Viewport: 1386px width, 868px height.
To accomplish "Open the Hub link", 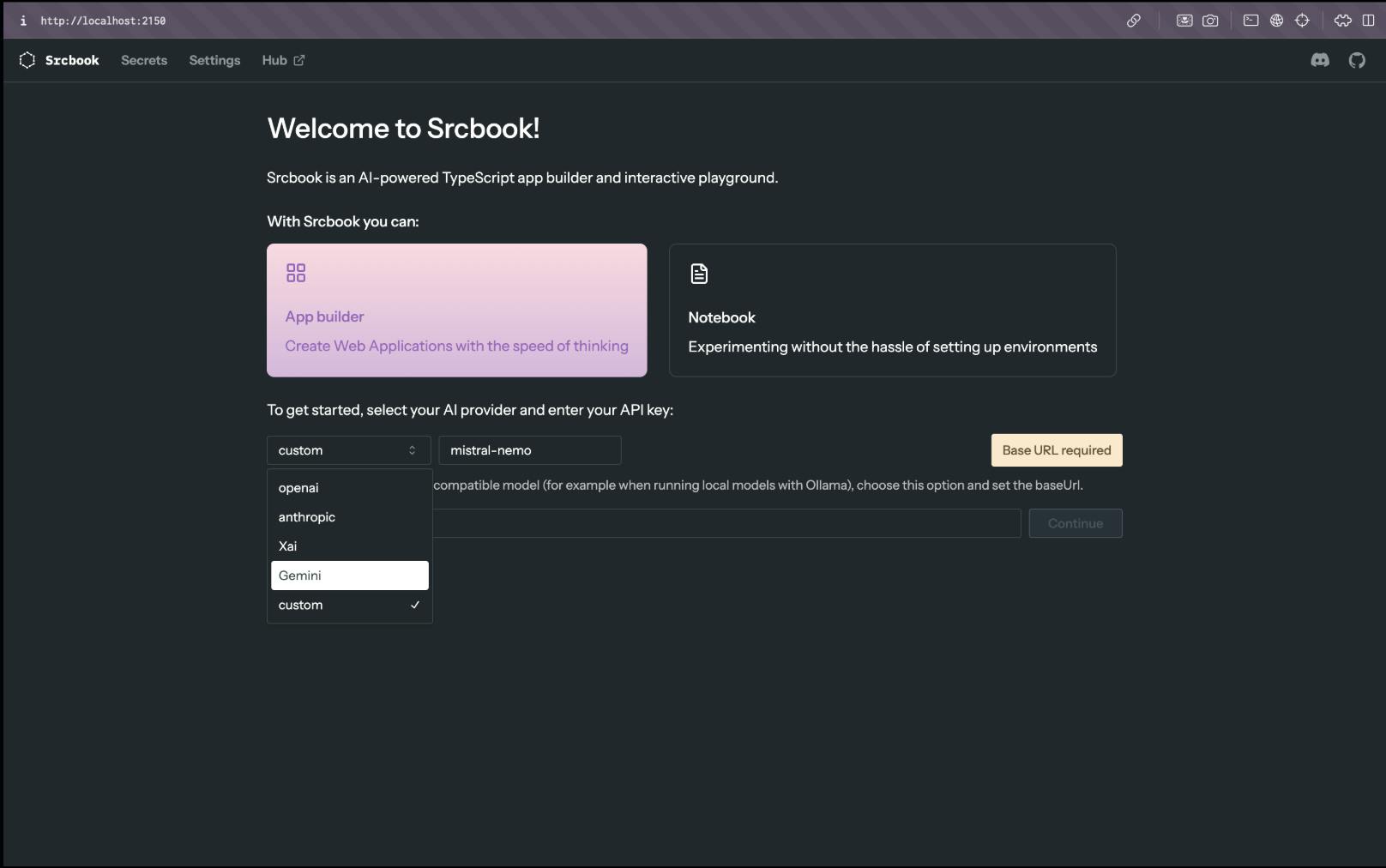I will 283,60.
